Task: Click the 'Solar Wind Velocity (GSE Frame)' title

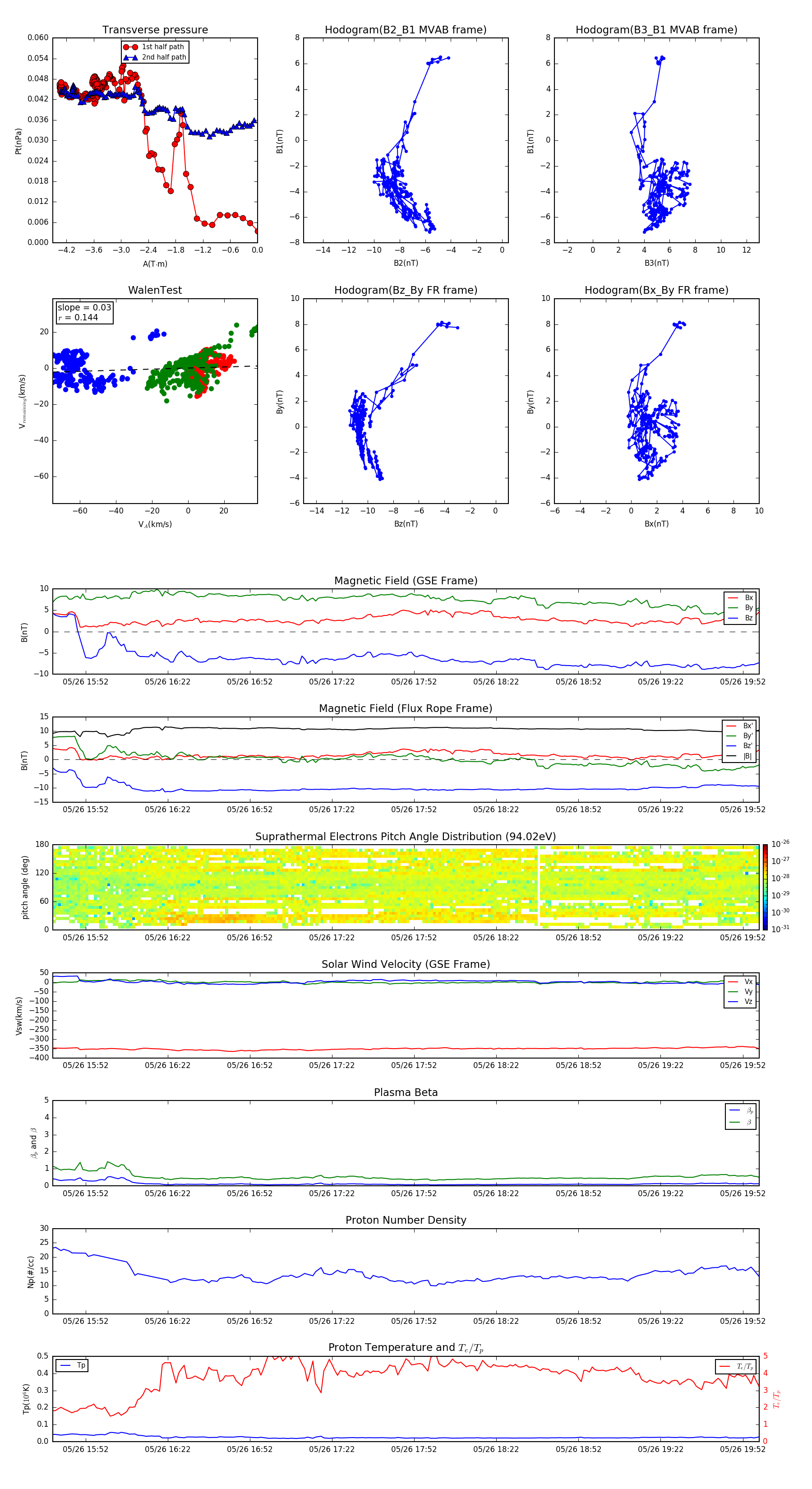Action: [x=406, y=965]
